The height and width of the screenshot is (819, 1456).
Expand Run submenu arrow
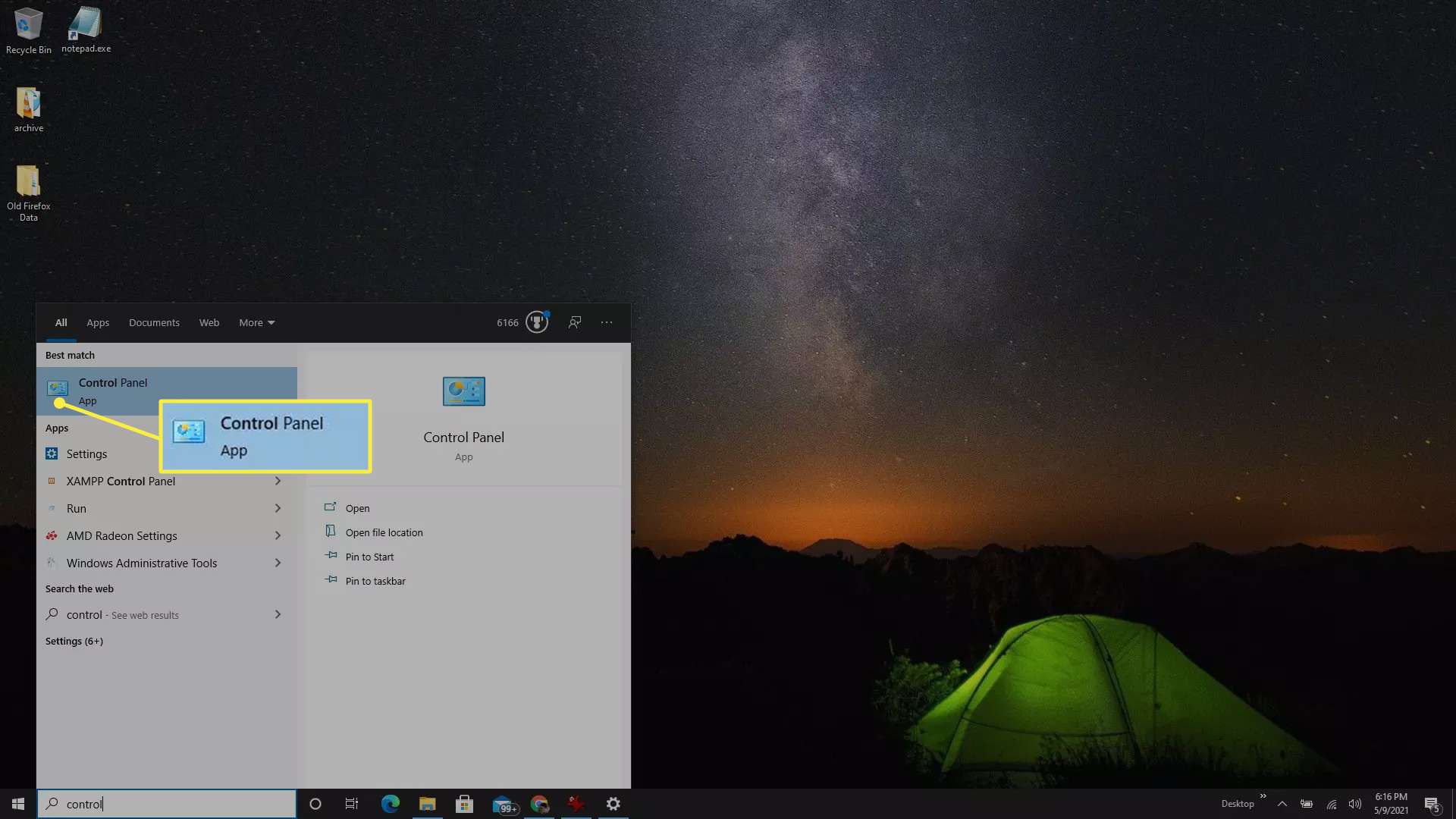pos(277,508)
